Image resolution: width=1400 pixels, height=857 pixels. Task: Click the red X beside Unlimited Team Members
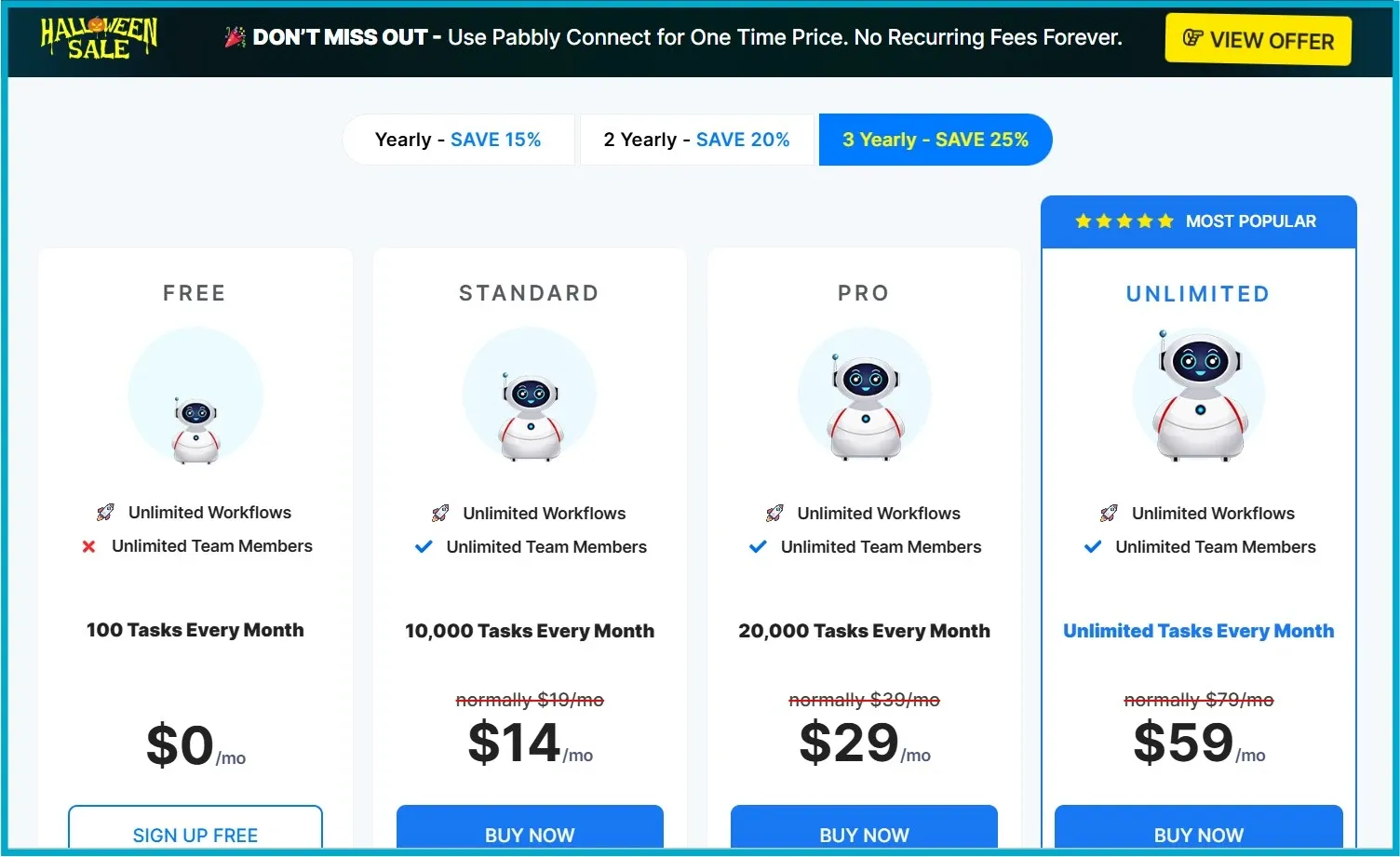pyautogui.click(x=88, y=546)
